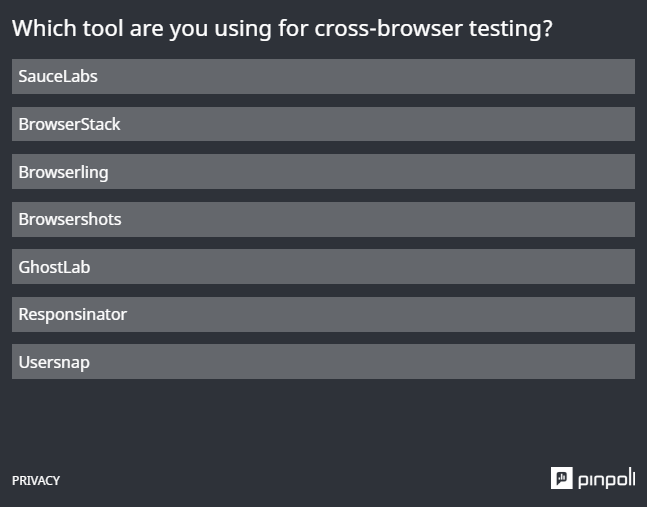Click the empty area below Usersnap option
647x507 pixels.
323,423
